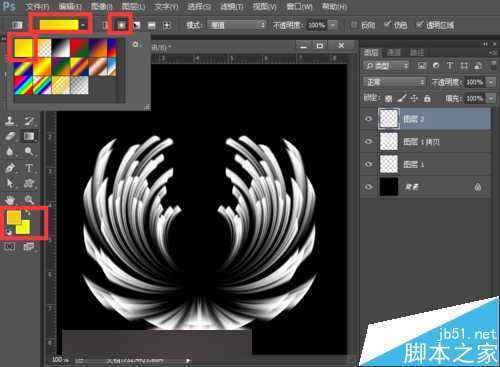The width and height of the screenshot is (500, 367).
Task: Open the tool preset picker in options bar
Action: click(17, 25)
